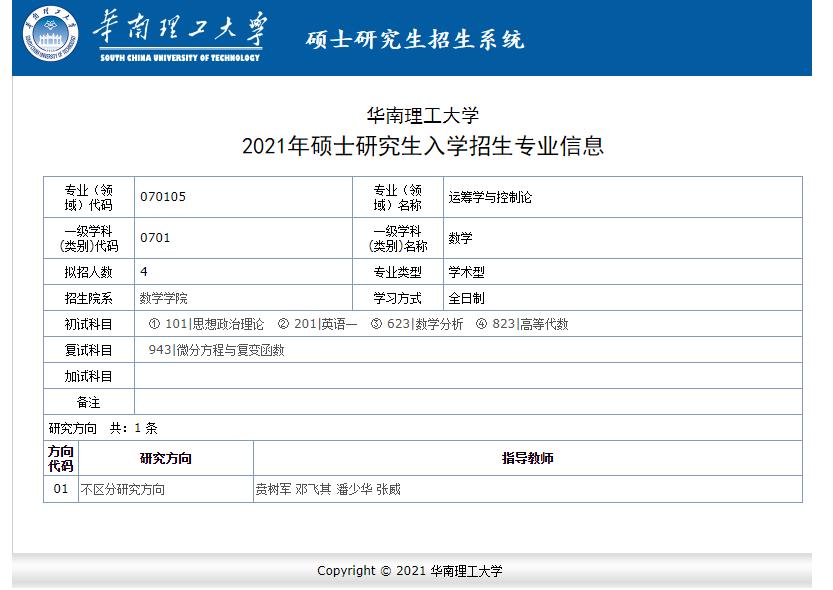Click the SCUT round university seal logo

pyautogui.click(x=50, y=33)
